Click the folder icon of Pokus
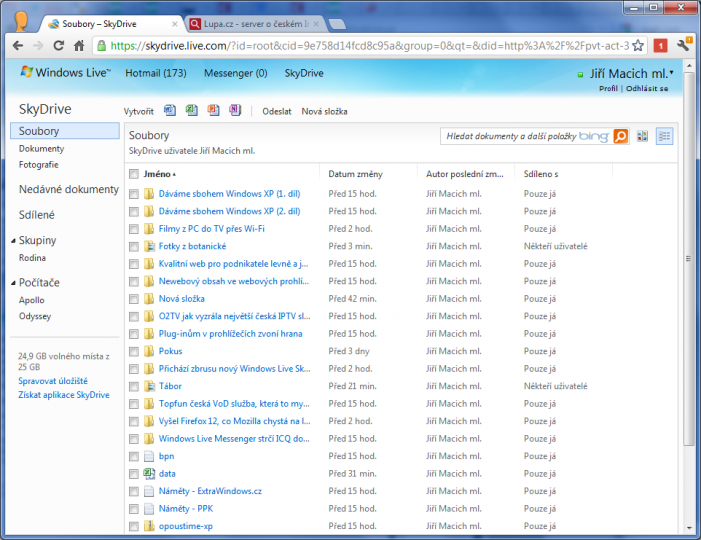The height and width of the screenshot is (540, 701). pos(149,351)
